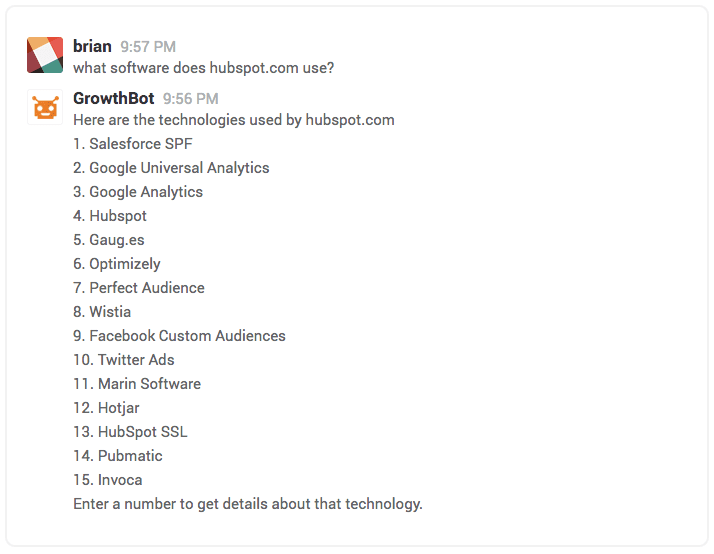Select Hotjar from the list
The image size is (714, 554).
106,408
